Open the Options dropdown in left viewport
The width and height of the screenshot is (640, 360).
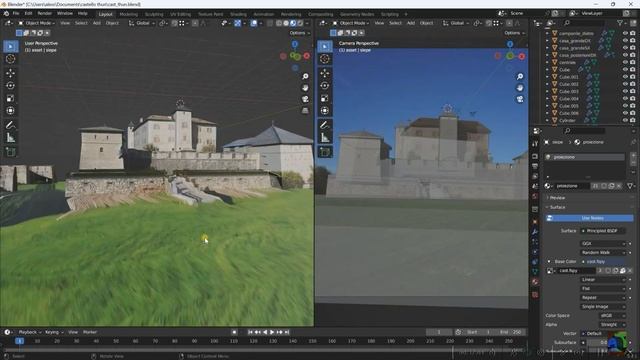tap(300, 33)
